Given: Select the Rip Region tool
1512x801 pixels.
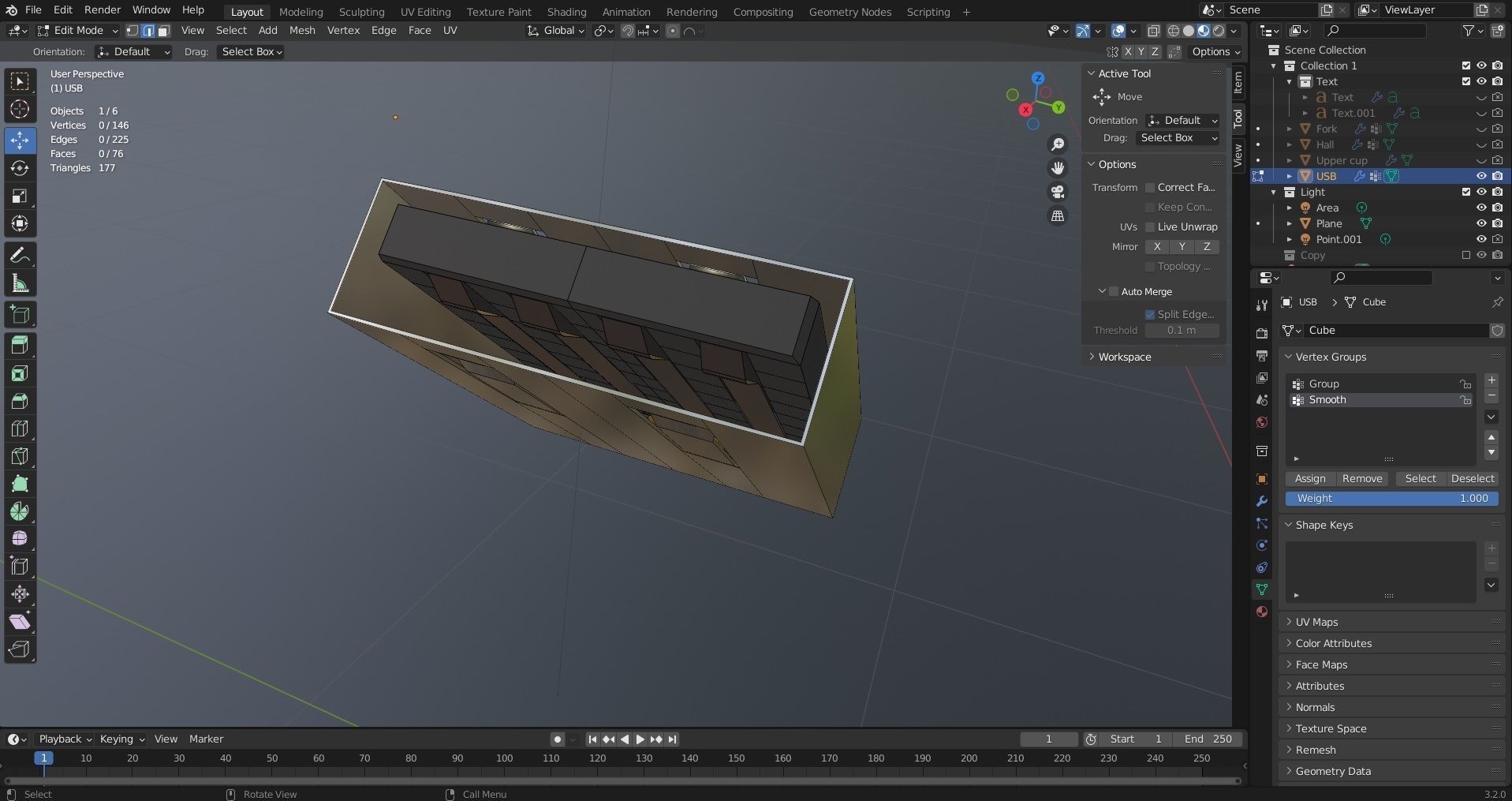Looking at the screenshot, I should pyautogui.click(x=20, y=649).
